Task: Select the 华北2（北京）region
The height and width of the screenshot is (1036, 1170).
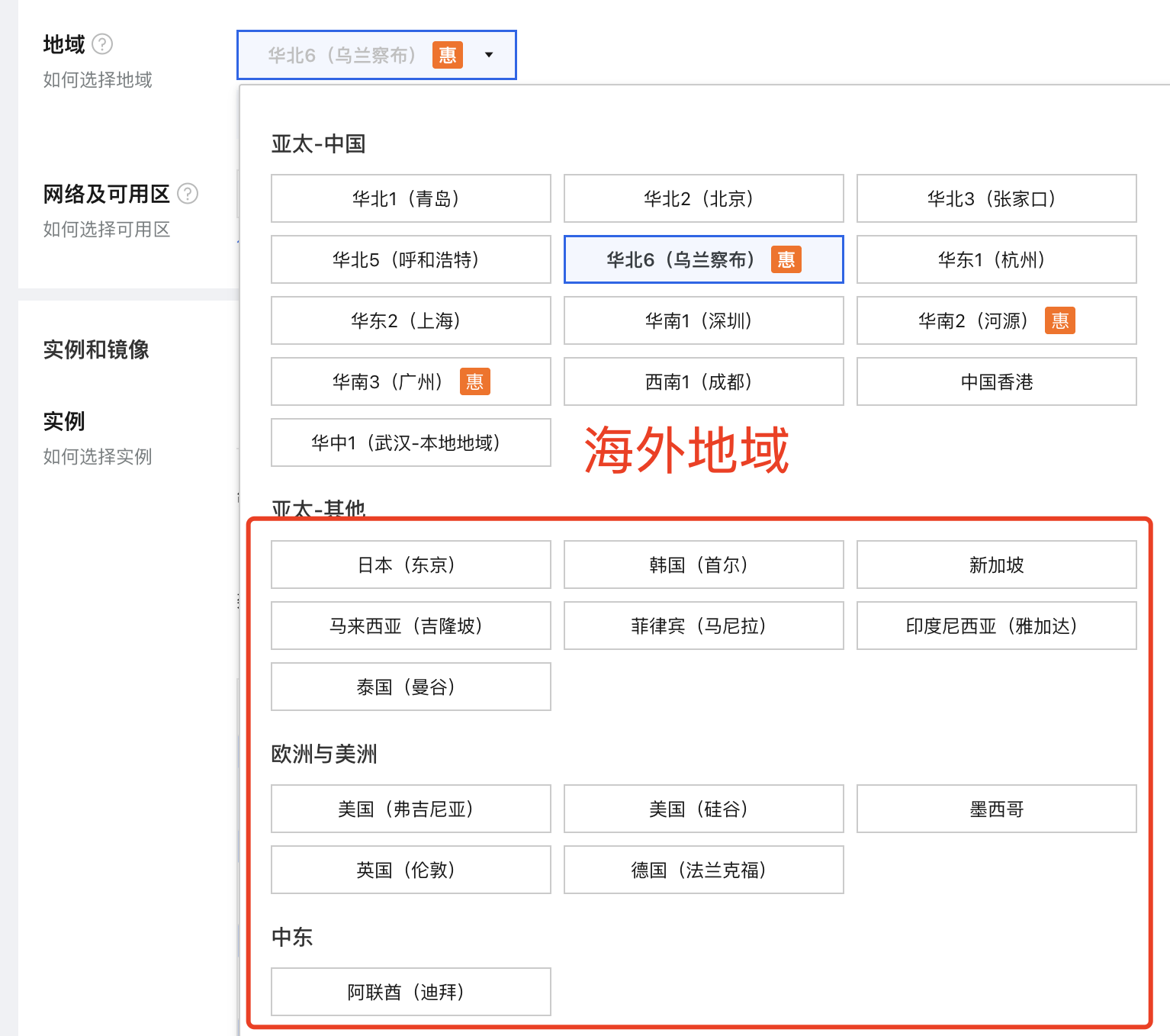Action: 702,198
